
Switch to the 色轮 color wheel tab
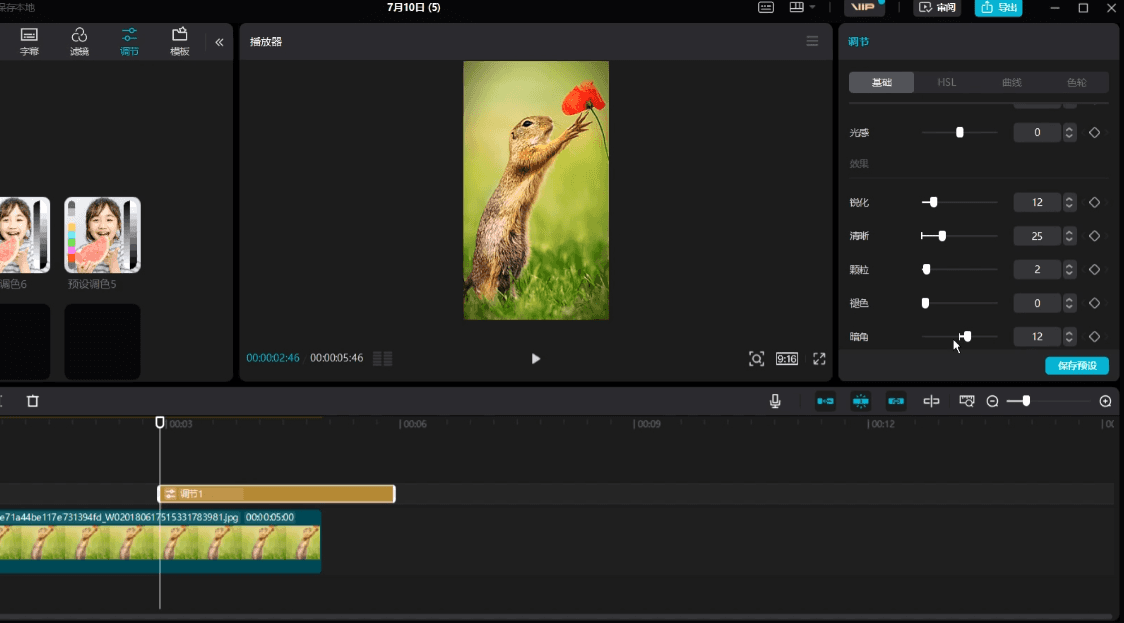pyautogui.click(x=1076, y=82)
